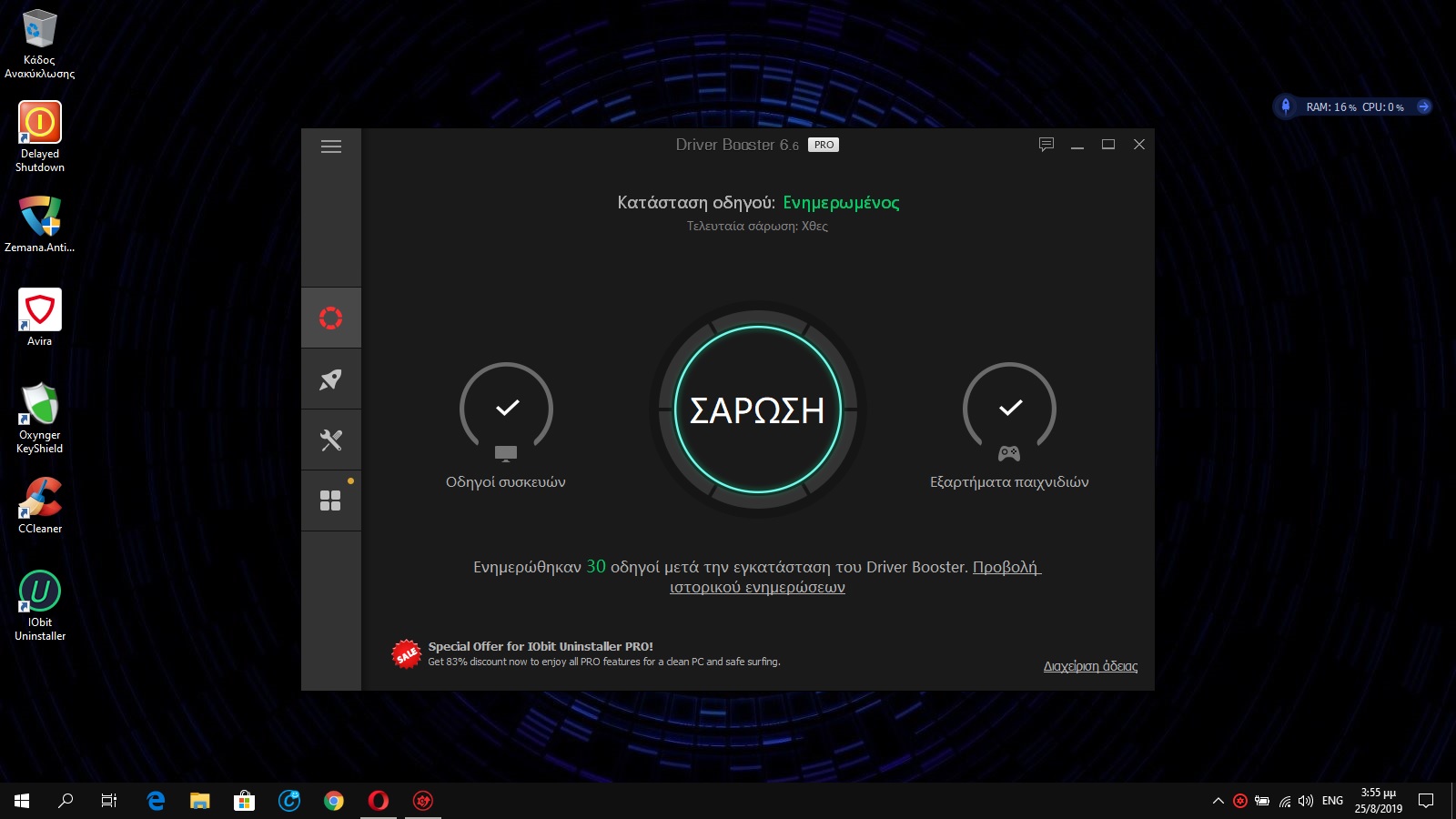The width and height of the screenshot is (1456, 819).
Task: Select the Recycle Bin desktop icon
Action: tap(39, 43)
